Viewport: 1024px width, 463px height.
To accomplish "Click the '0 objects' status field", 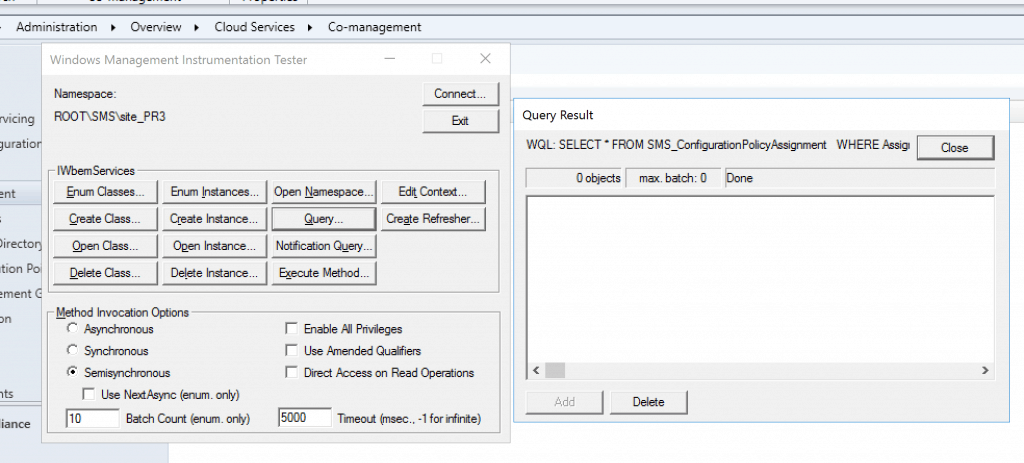I will (574, 178).
